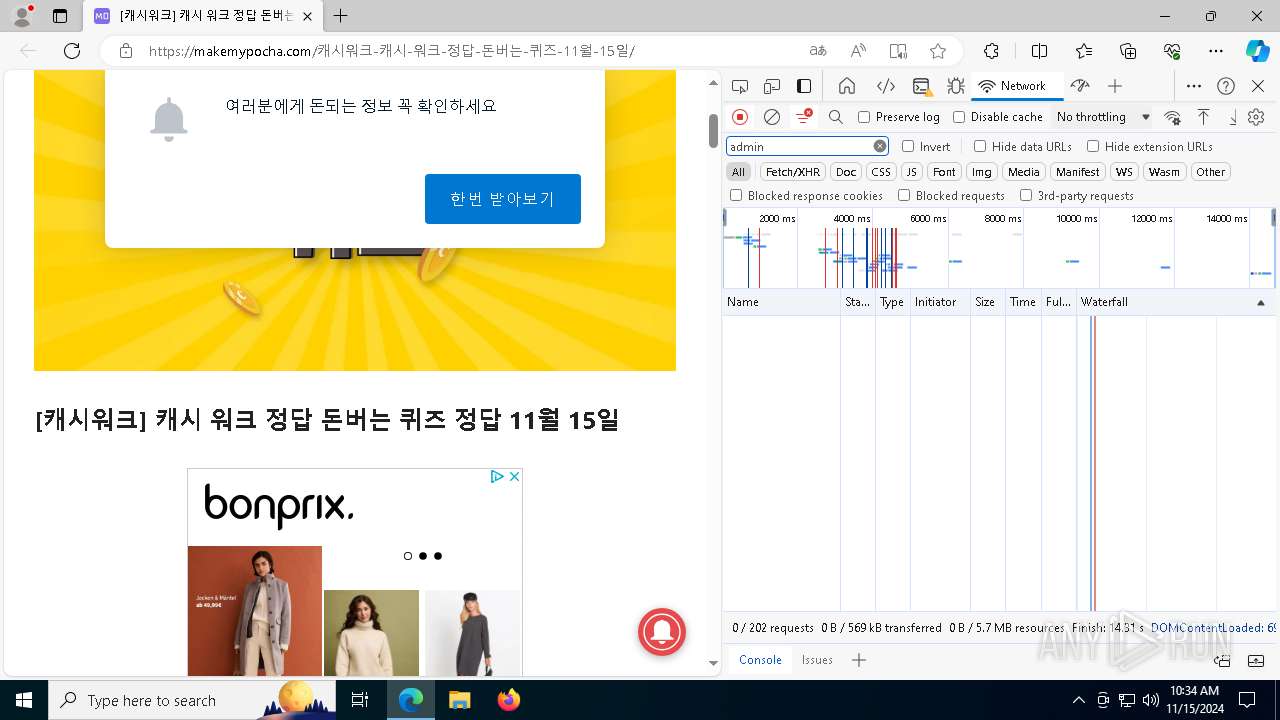Open the DevTools Welcome home icon
This screenshot has height=720, width=1280.
[x=847, y=86]
